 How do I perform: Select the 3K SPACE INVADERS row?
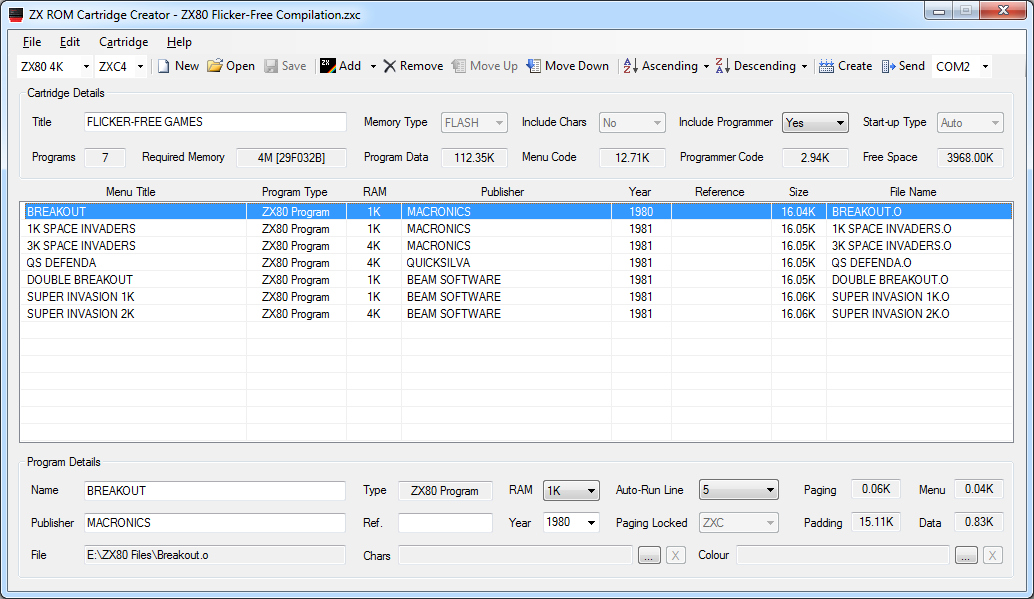[x=516, y=246]
